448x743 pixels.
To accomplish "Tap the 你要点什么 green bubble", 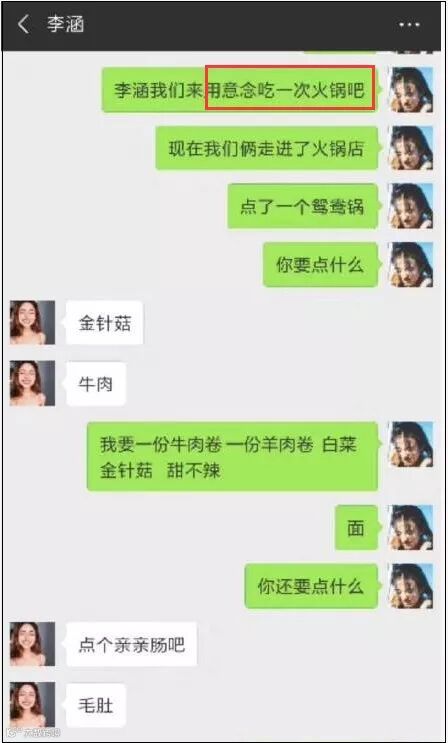I will click(x=321, y=264).
